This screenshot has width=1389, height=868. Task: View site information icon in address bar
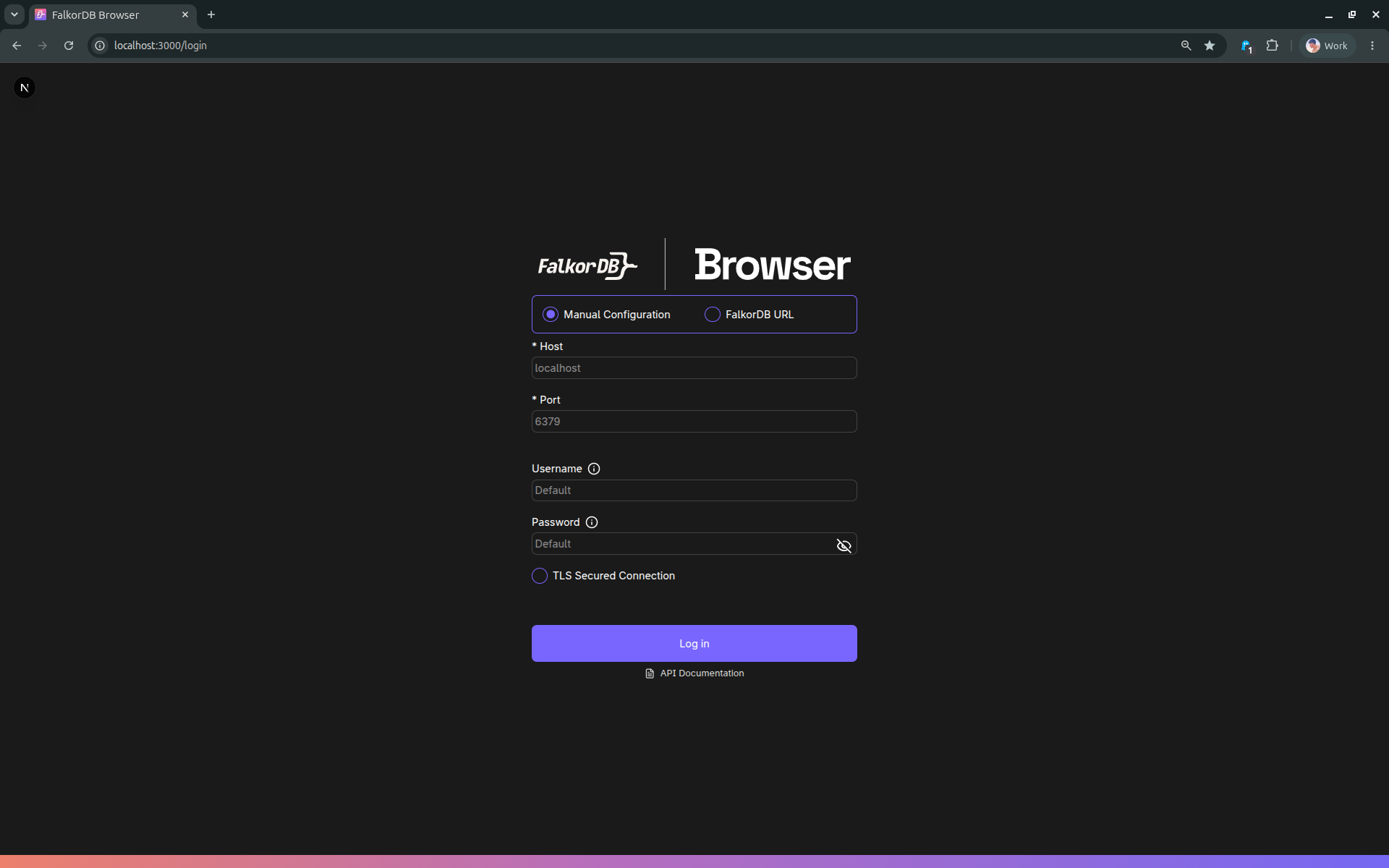[x=101, y=46]
